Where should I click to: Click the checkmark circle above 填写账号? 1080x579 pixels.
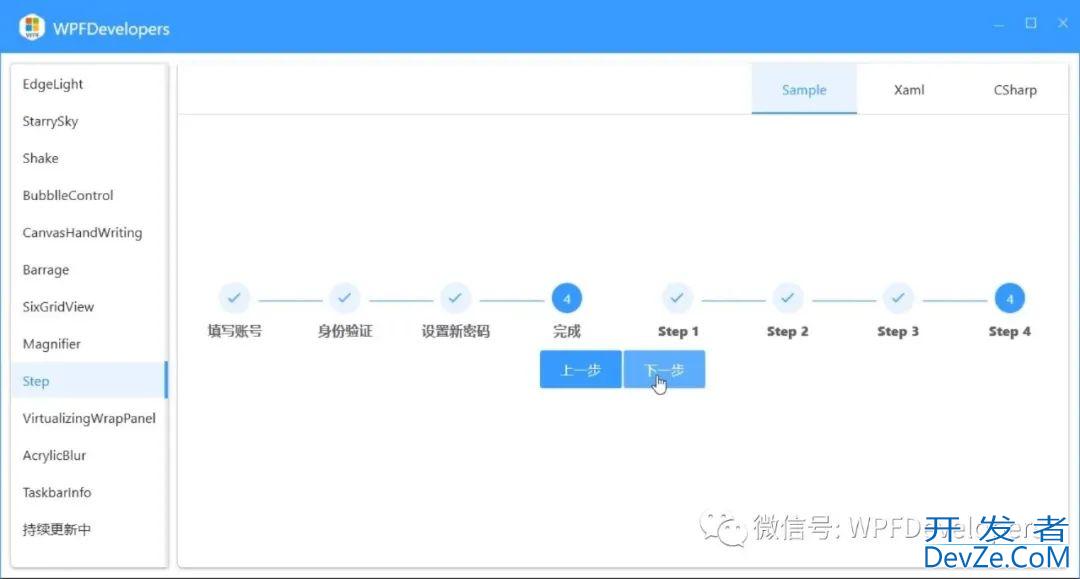(234, 298)
